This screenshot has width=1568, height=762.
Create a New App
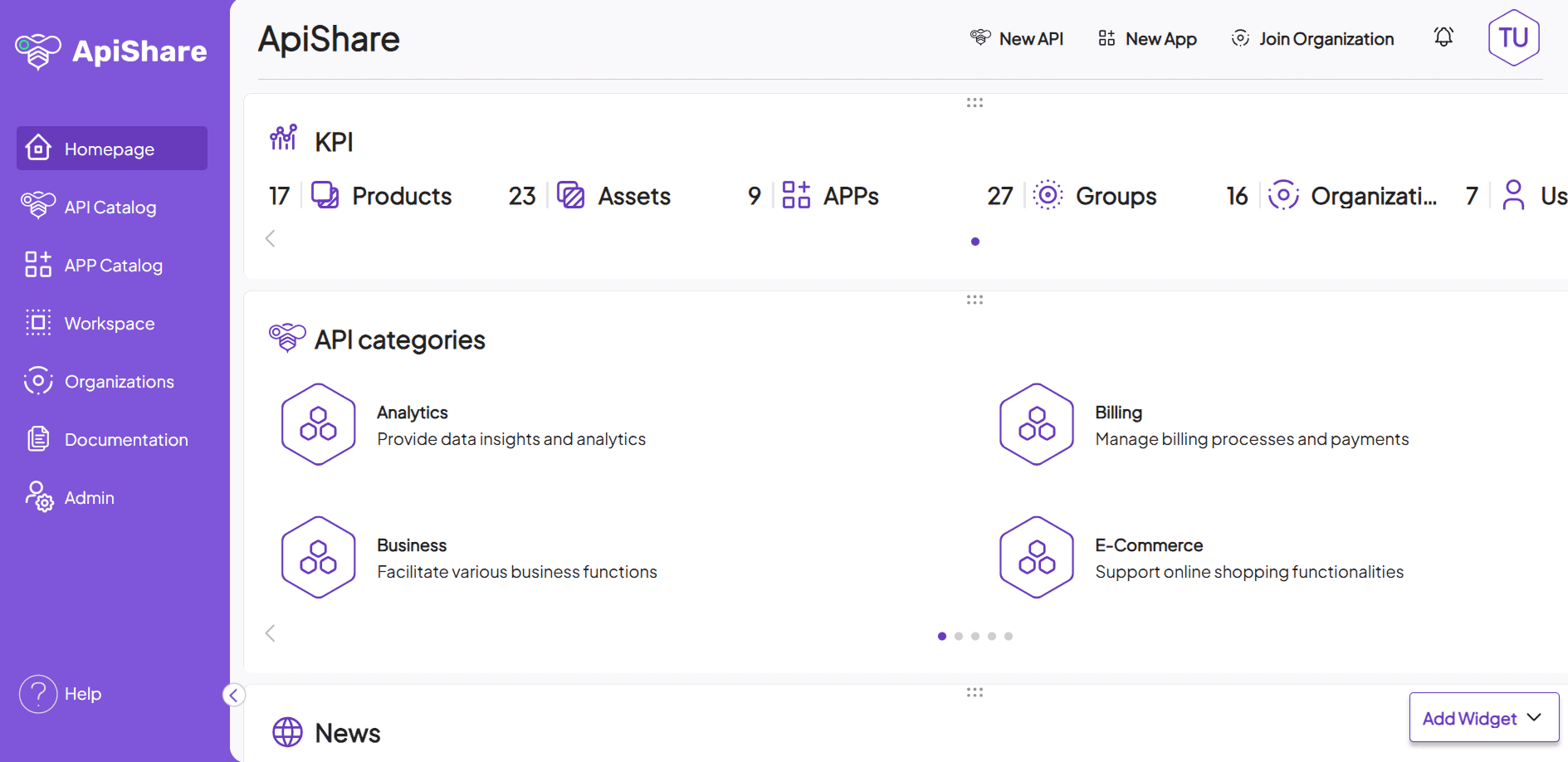coord(1146,38)
